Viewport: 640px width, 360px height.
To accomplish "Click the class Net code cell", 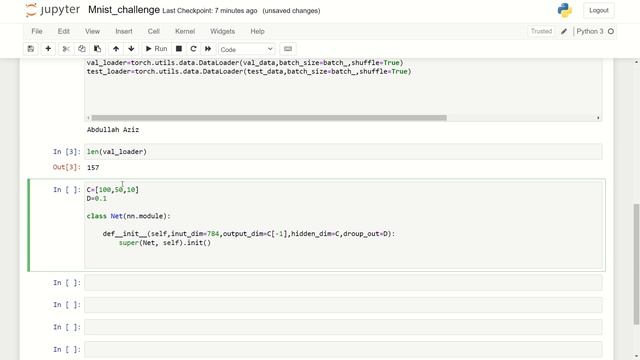I will point(343,224).
